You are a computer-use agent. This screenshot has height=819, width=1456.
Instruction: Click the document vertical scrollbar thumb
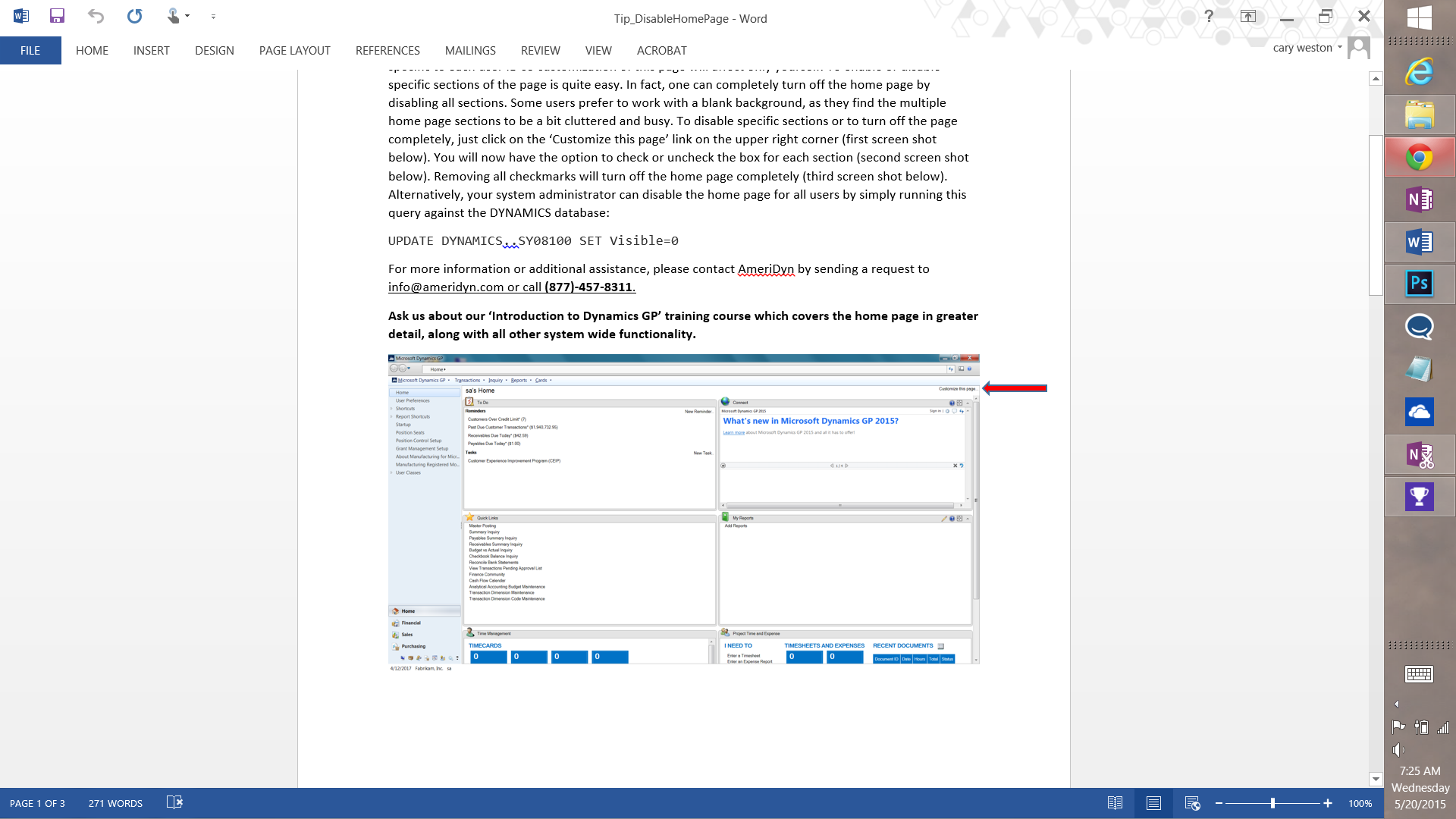(1376, 215)
